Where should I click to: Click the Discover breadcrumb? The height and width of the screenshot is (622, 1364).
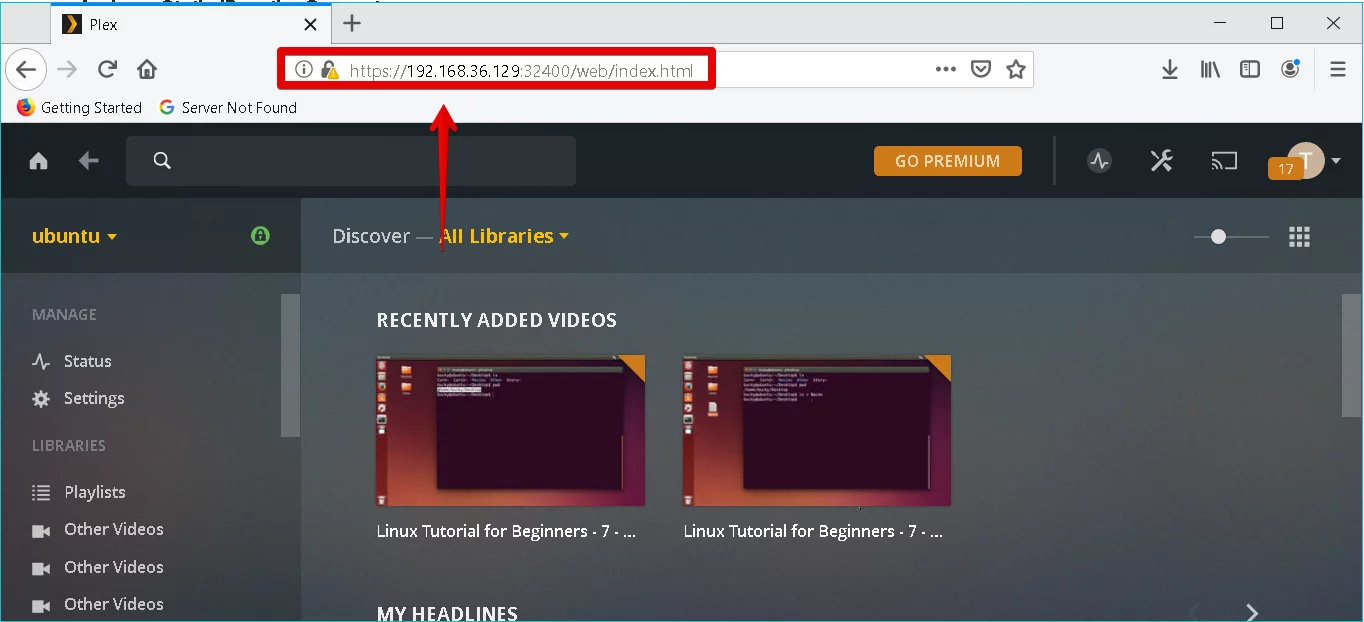371,236
